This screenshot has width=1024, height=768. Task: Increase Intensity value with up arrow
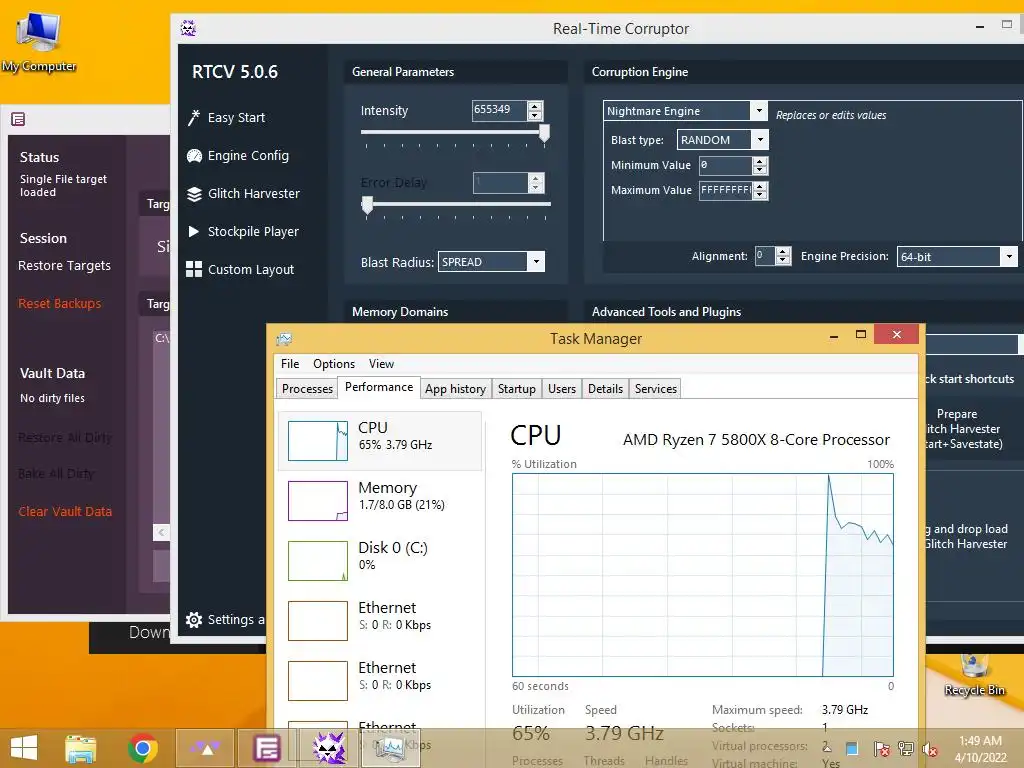[535, 106]
